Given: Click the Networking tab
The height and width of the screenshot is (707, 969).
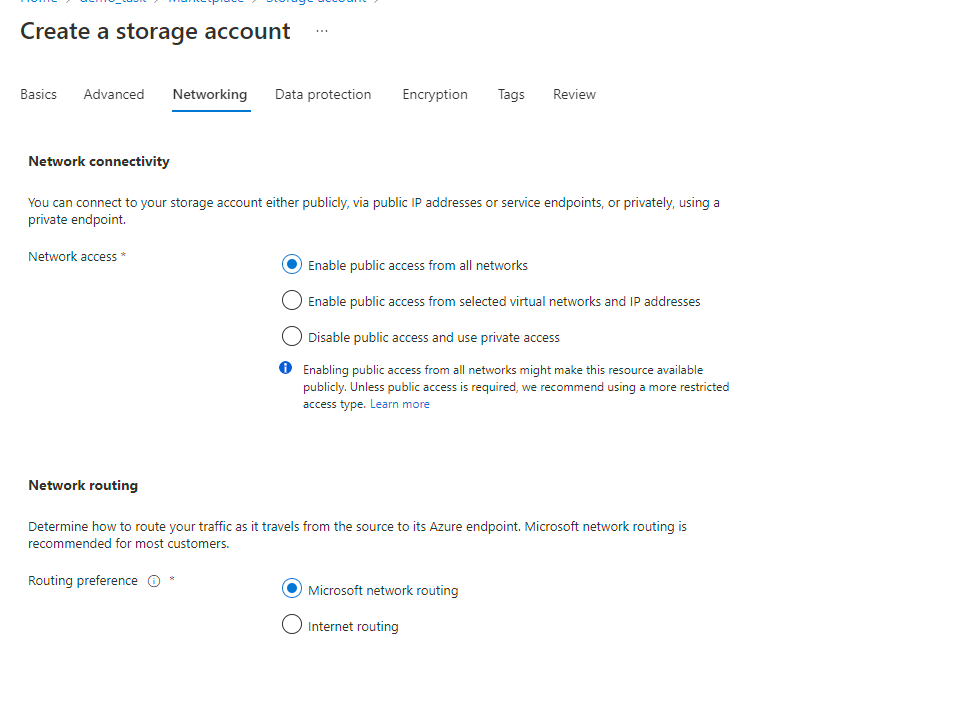Looking at the screenshot, I should [x=210, y=94].
